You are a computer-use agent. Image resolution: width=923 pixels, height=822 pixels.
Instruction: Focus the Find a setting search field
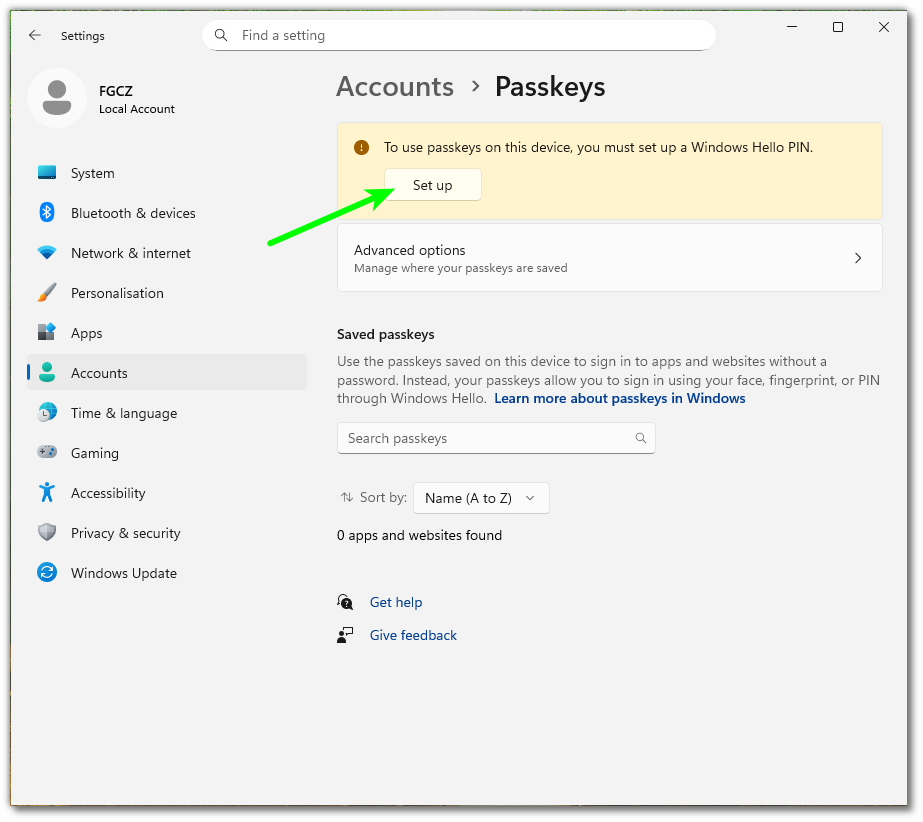pos(459,35)
